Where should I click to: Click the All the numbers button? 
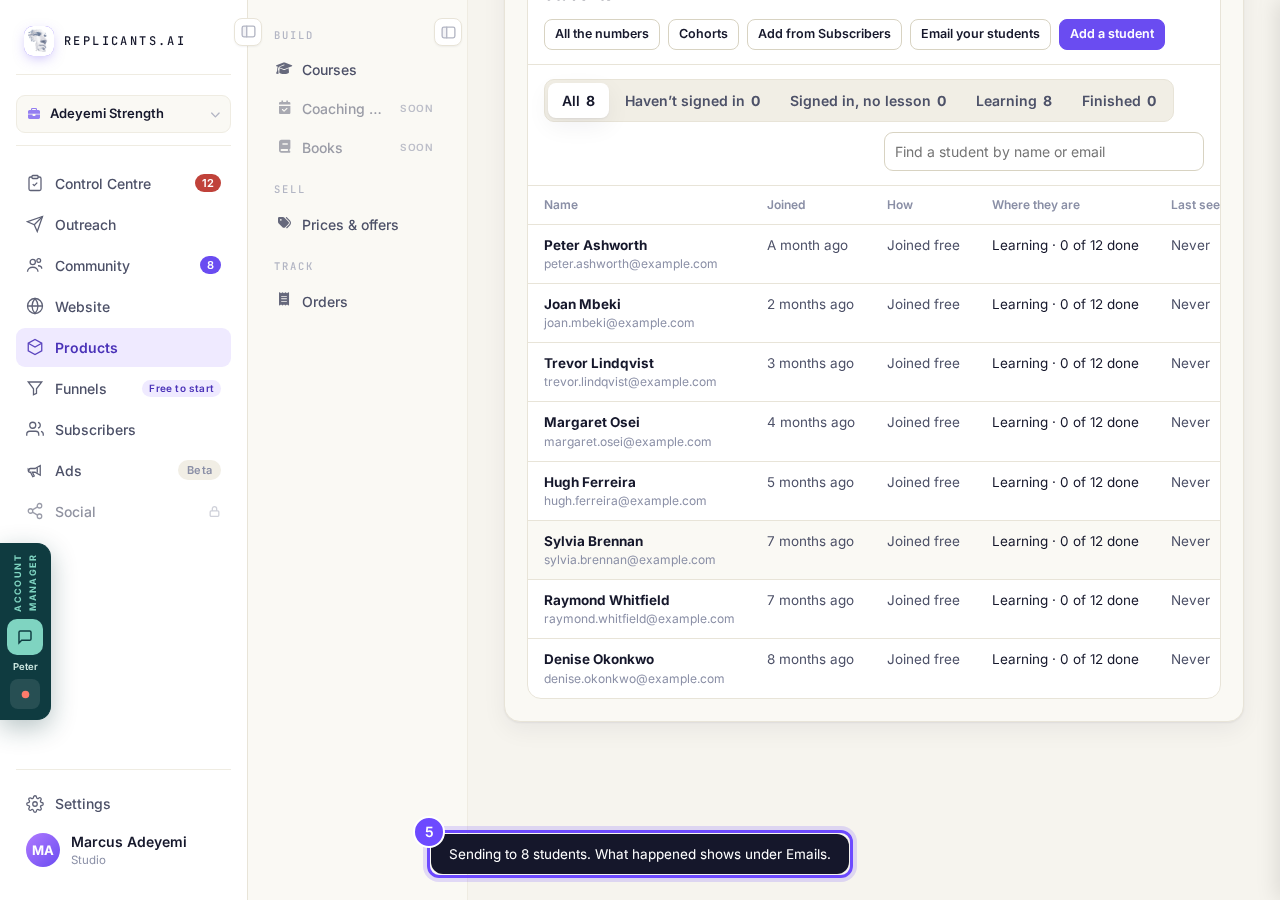(x=602, y=34)
